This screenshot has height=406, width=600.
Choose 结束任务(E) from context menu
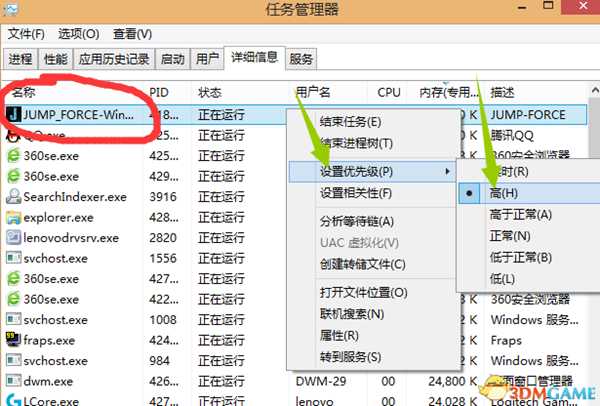coord(350,122)
